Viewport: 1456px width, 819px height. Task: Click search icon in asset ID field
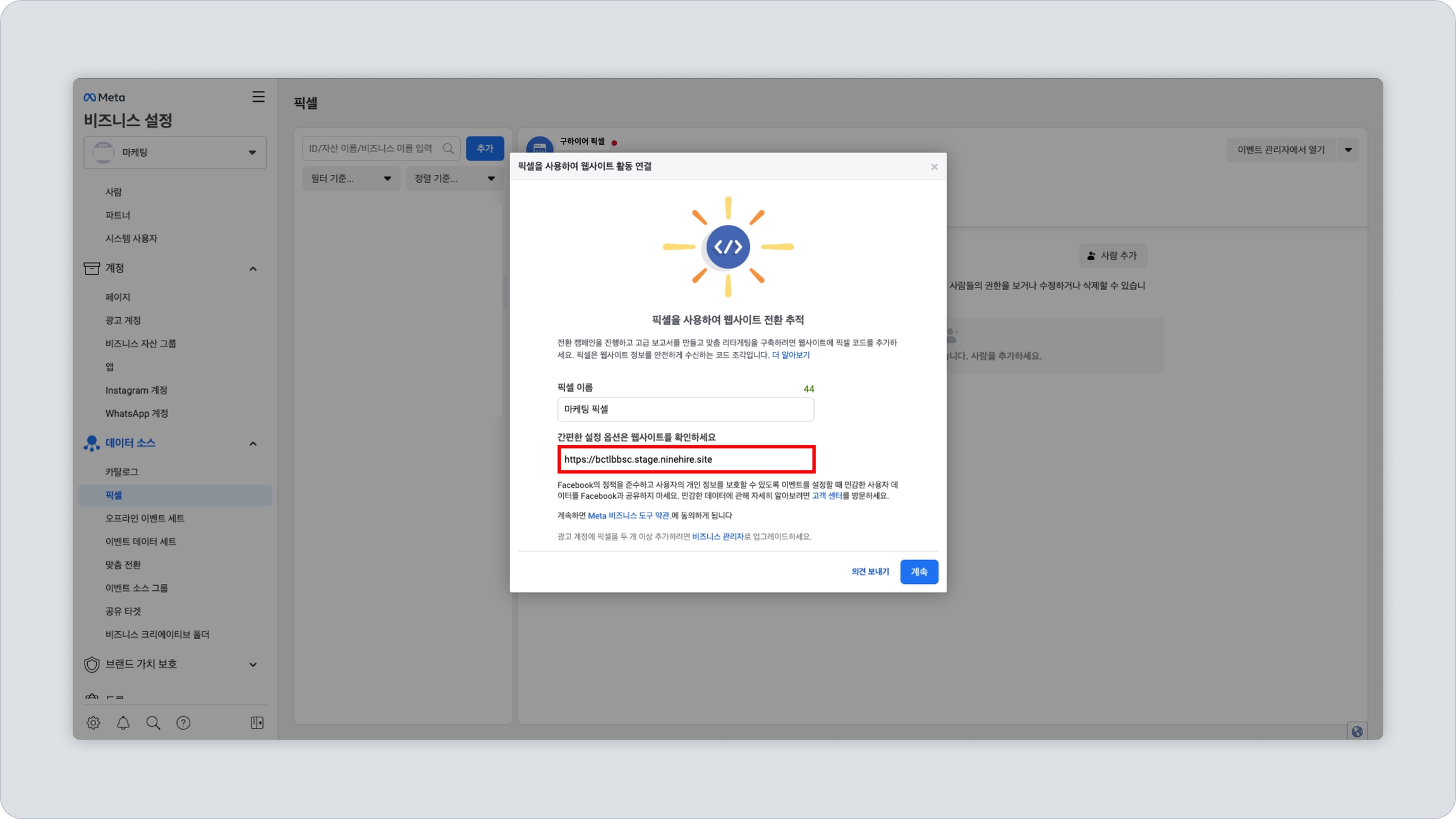point(448,149)
